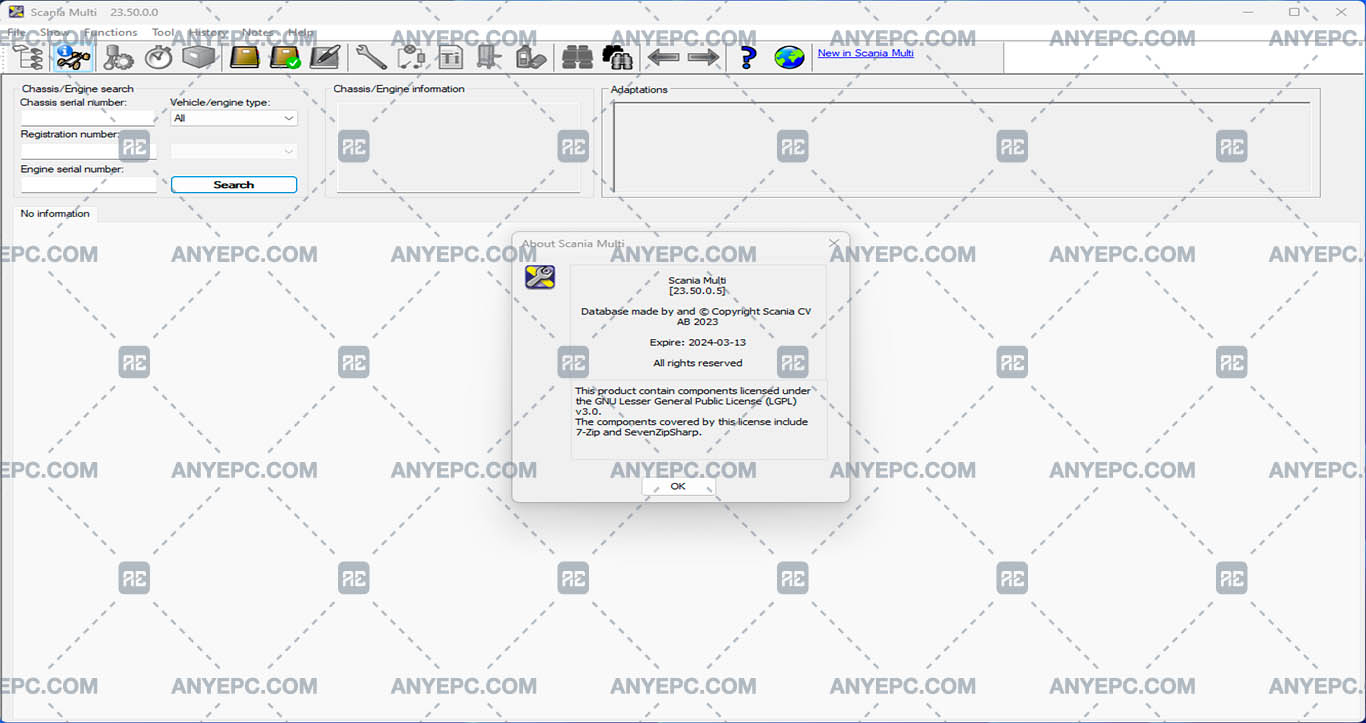Select the No information tab
Screen dimensions: 1366x723
[55, 213]
